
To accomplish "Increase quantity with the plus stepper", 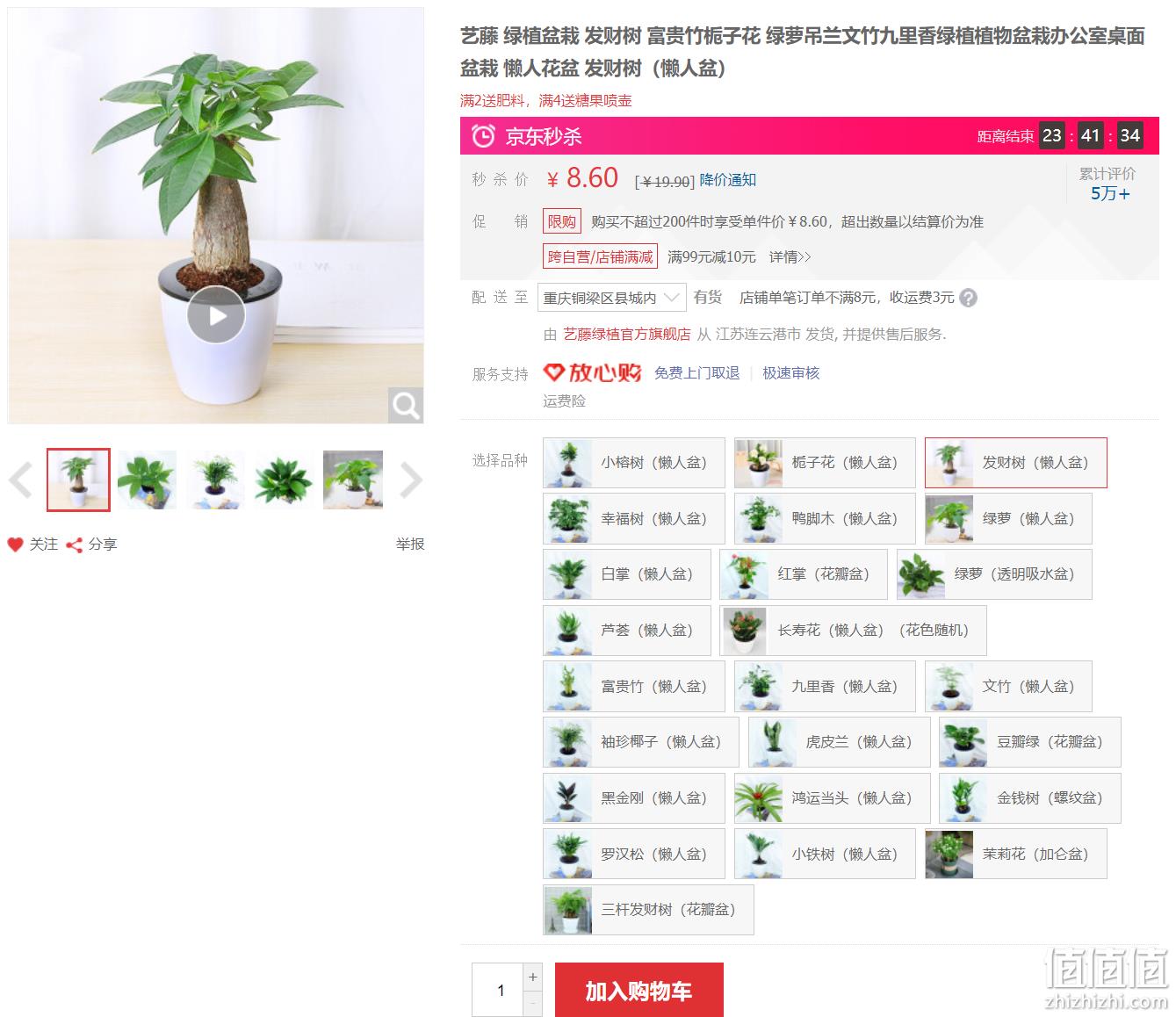I will tap(532, 977).
